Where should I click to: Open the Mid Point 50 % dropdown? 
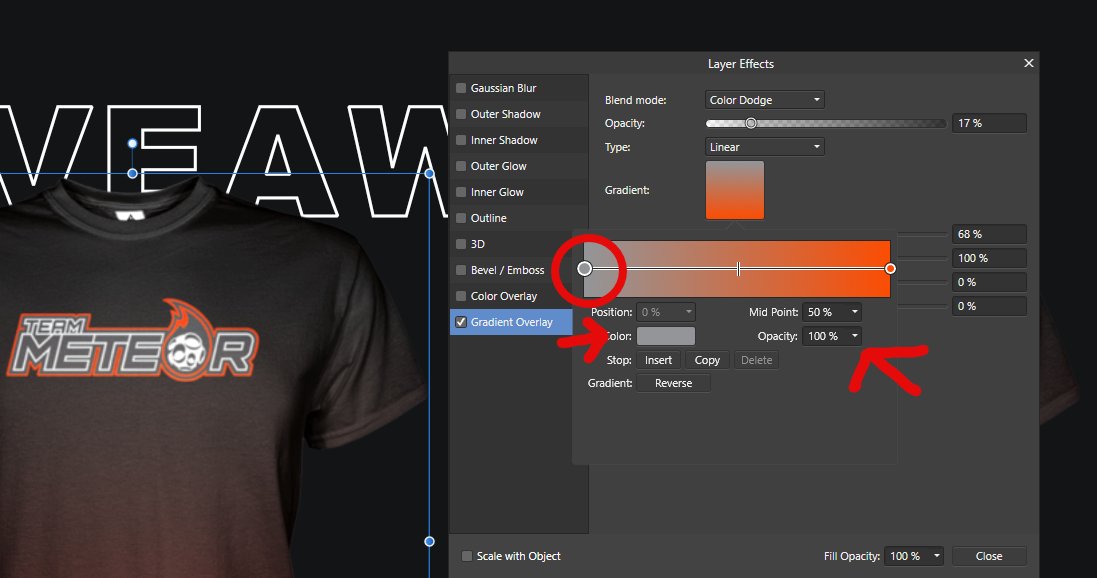832,312
